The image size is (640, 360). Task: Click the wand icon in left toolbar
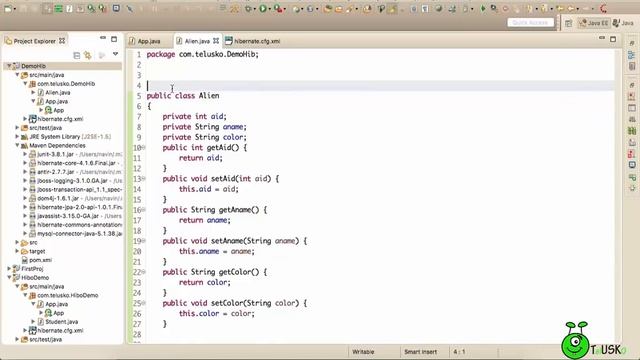pyautogui.click(x=129, y=8)
